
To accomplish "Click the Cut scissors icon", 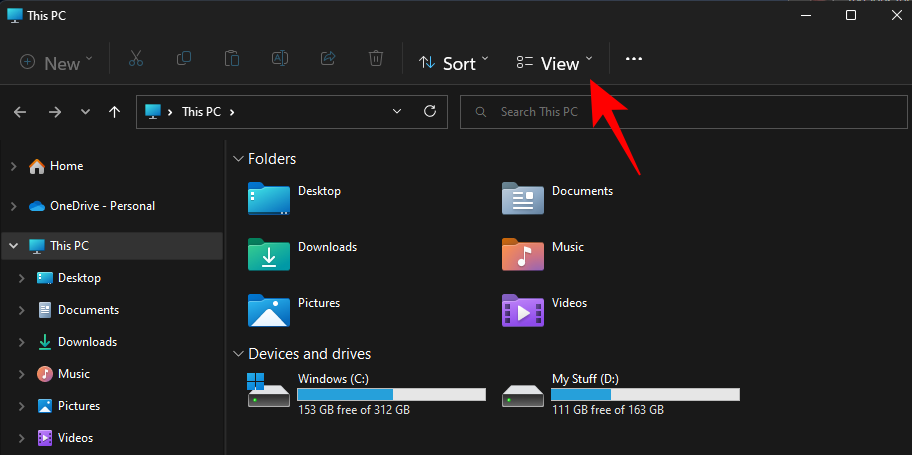I will 136,58.
